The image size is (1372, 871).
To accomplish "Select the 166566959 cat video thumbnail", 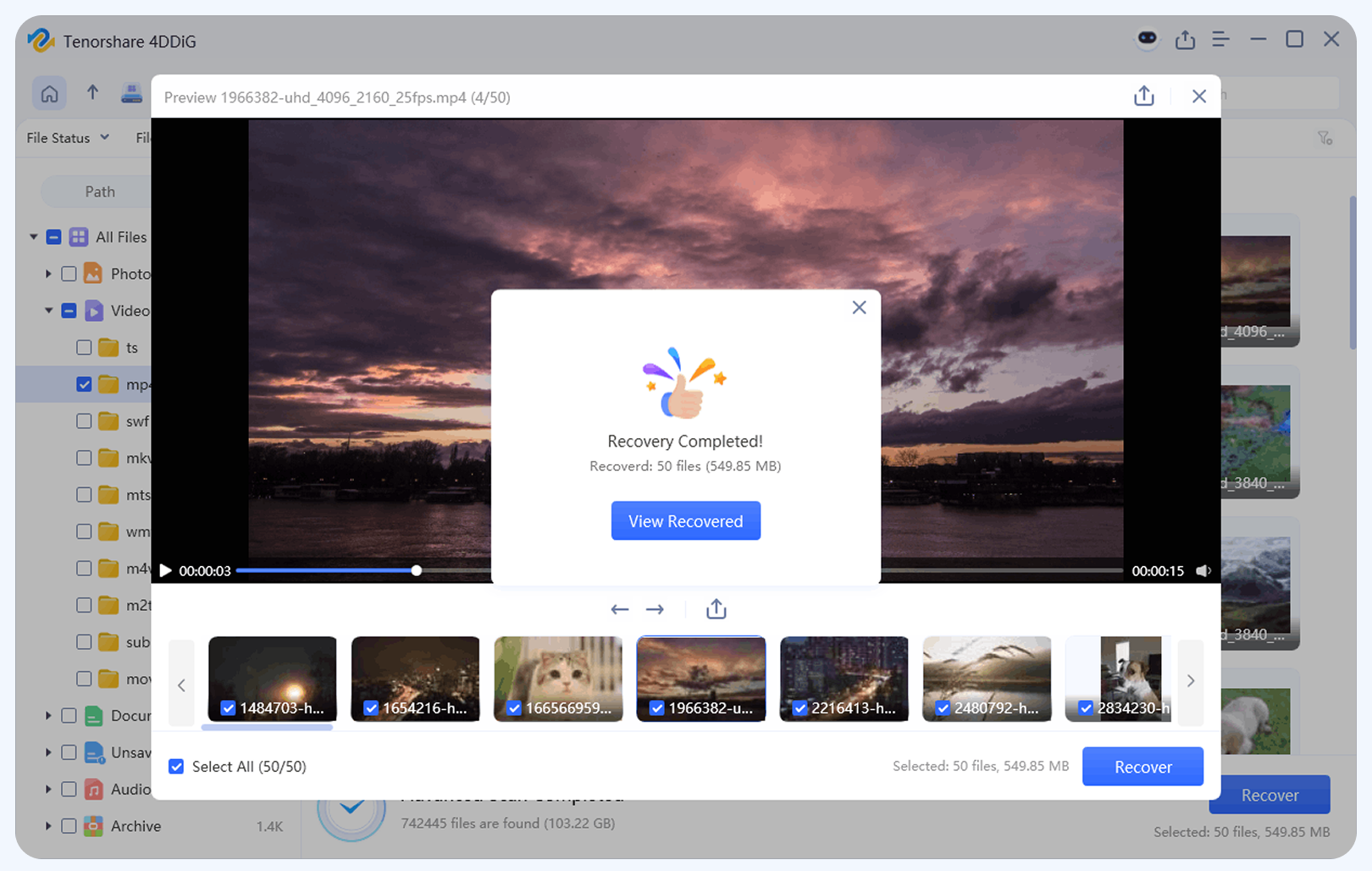I will 558,678.
